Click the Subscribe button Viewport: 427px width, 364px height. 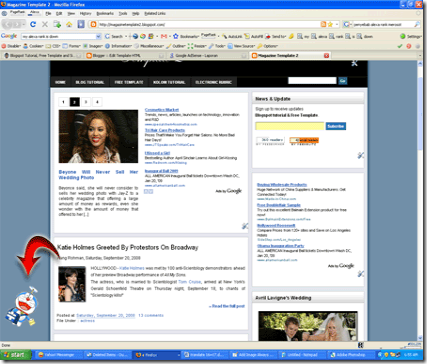click(335, 126)
